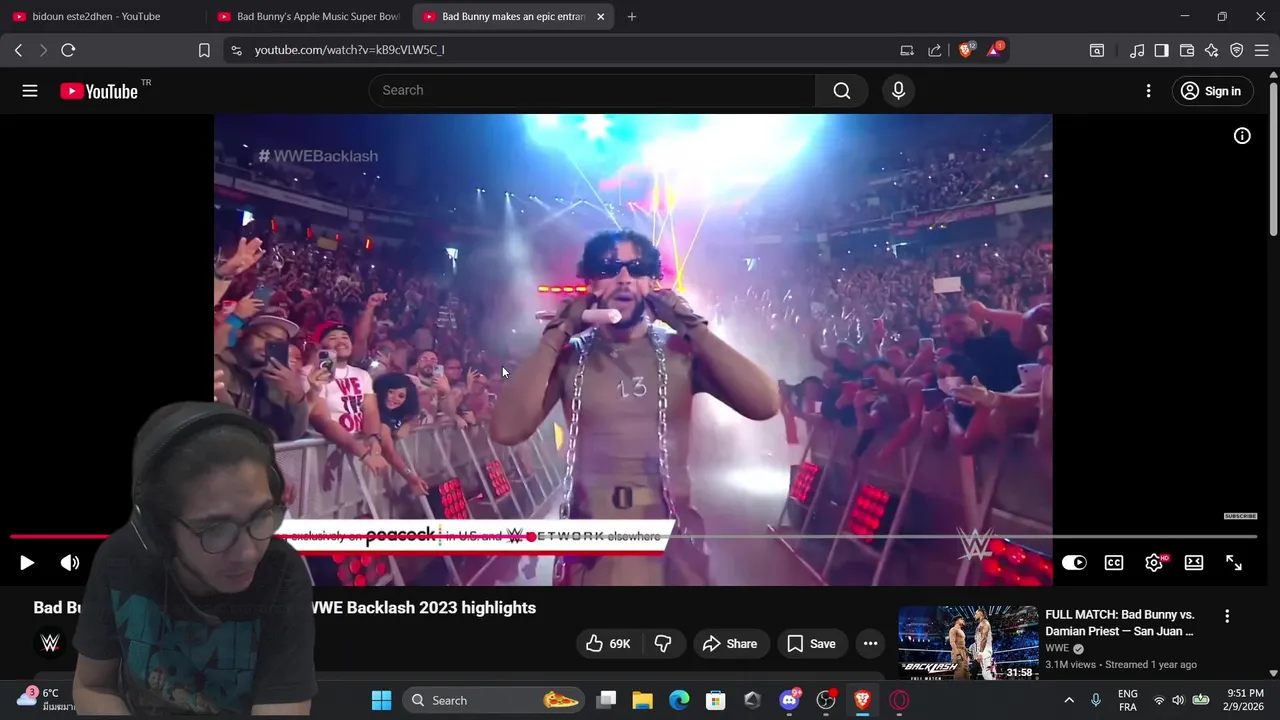The height and width of the screenshot is (720, 1280).
Task: Open Brave VPN shield icon
Action: (x=1237, y=50)
